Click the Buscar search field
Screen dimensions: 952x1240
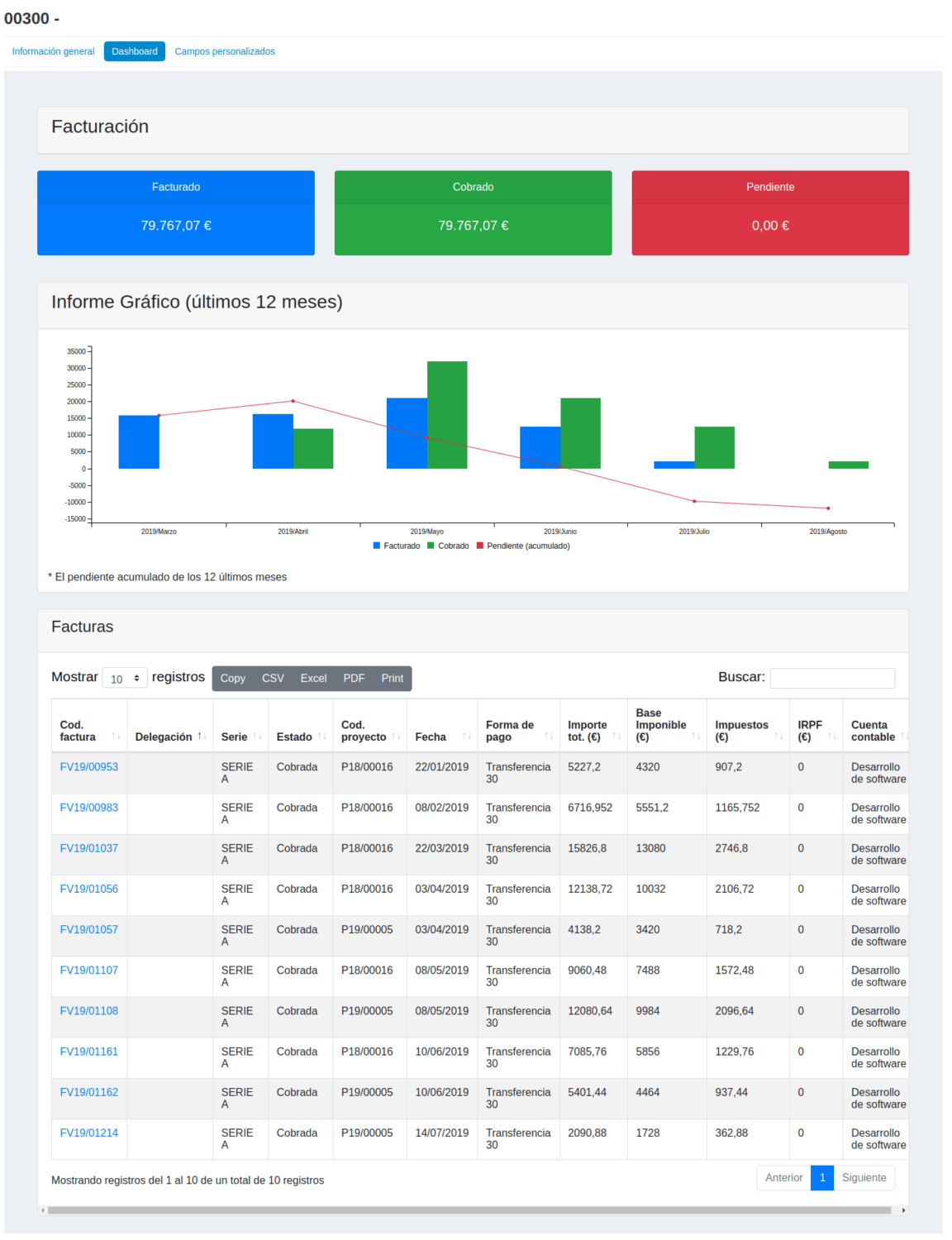tap(832, 678)
